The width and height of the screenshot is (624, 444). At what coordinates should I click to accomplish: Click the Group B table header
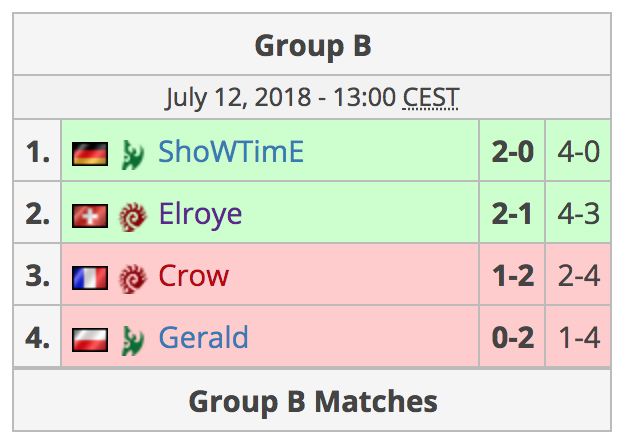coord(312,45)
